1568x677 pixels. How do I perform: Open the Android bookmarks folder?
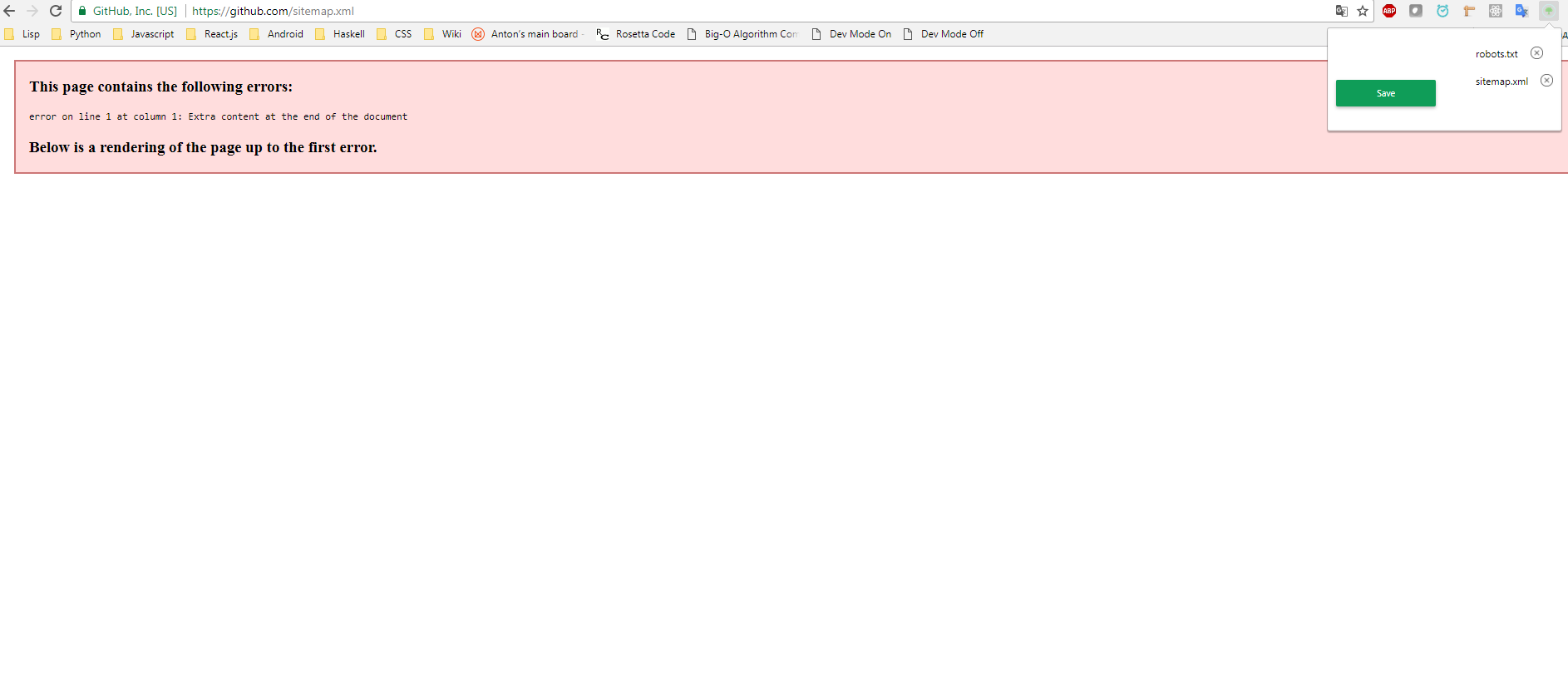277,34
